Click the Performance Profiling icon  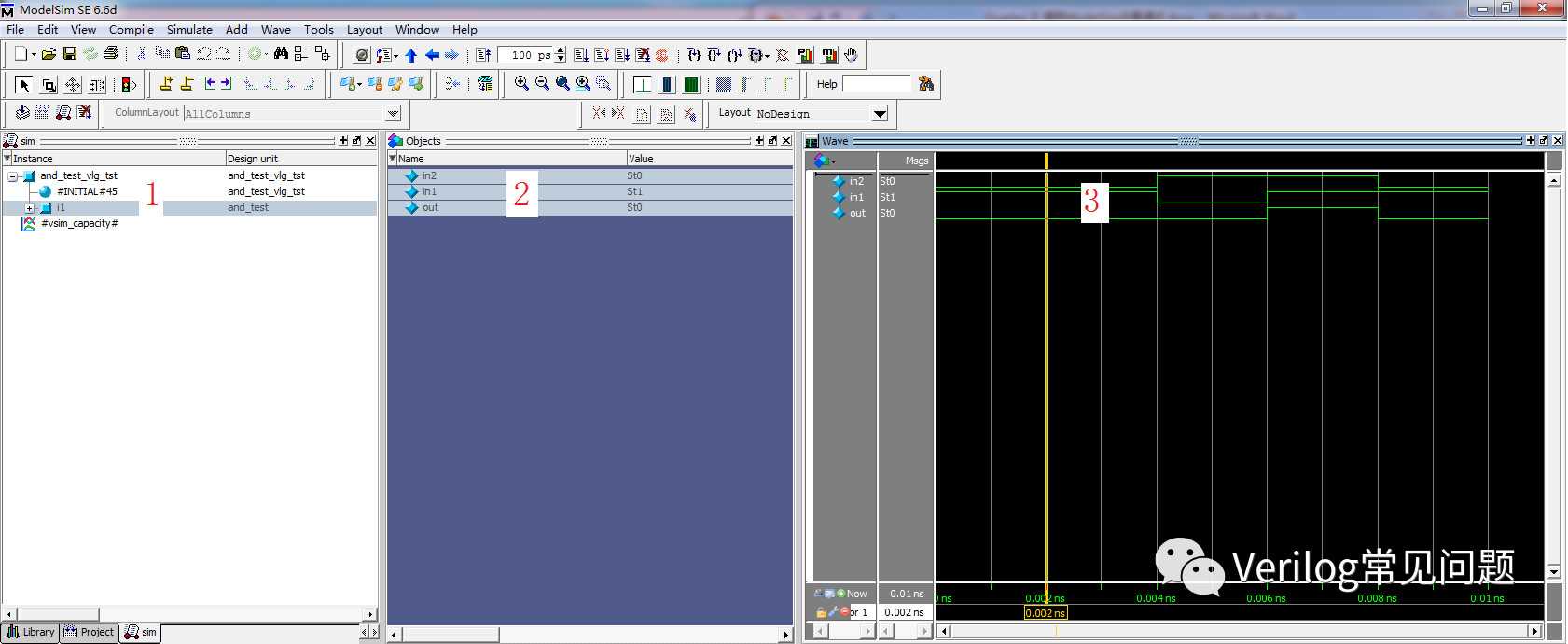point(806,55)
